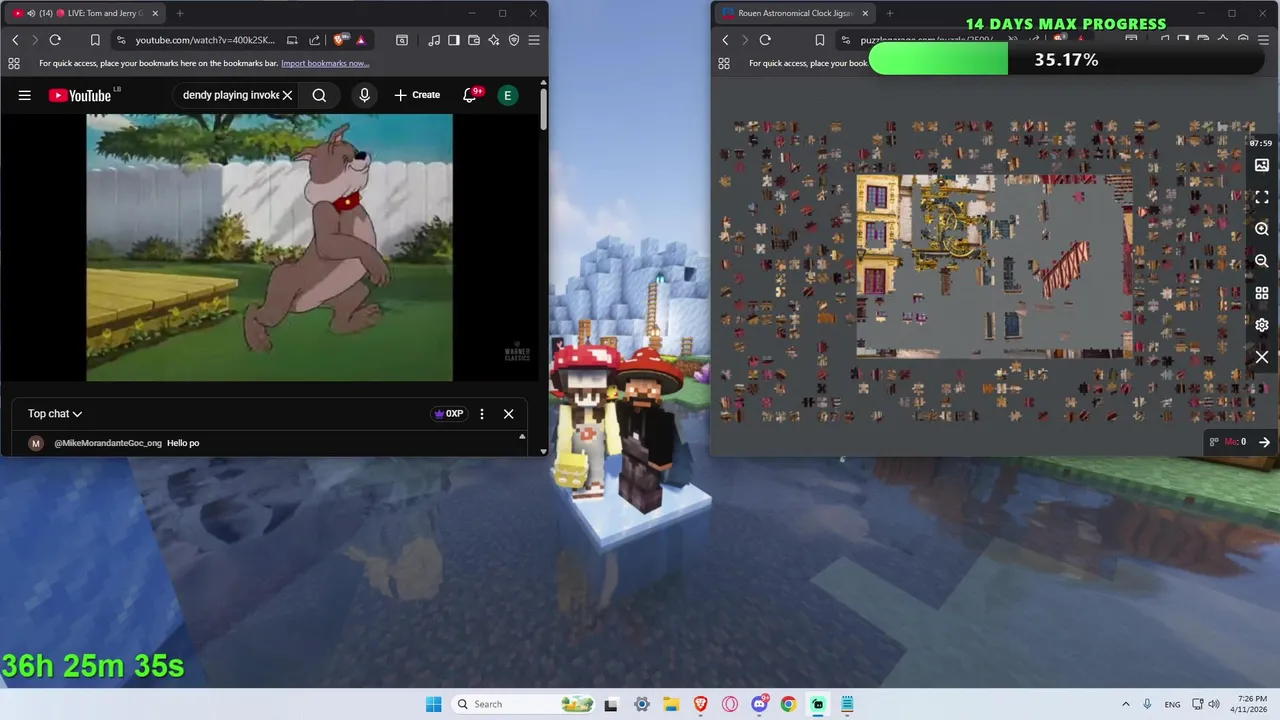This screenshot has width=1280, height=720.
Task: Open YouTube notifications bell
Action: tap(469, 95)
